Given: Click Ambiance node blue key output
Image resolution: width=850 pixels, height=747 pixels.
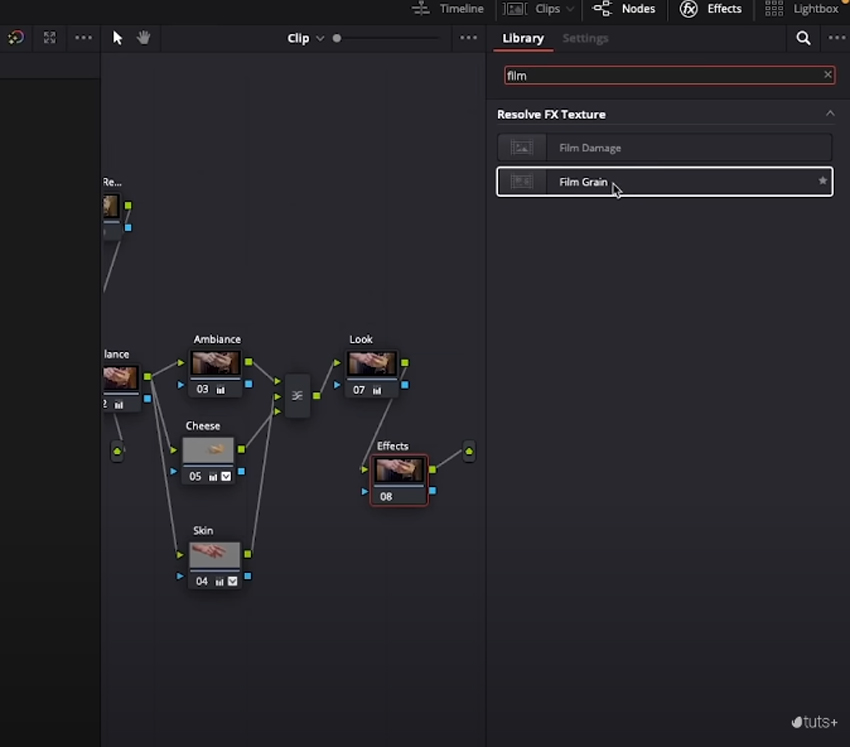Looking at the screenshot, I should [249, 384].
